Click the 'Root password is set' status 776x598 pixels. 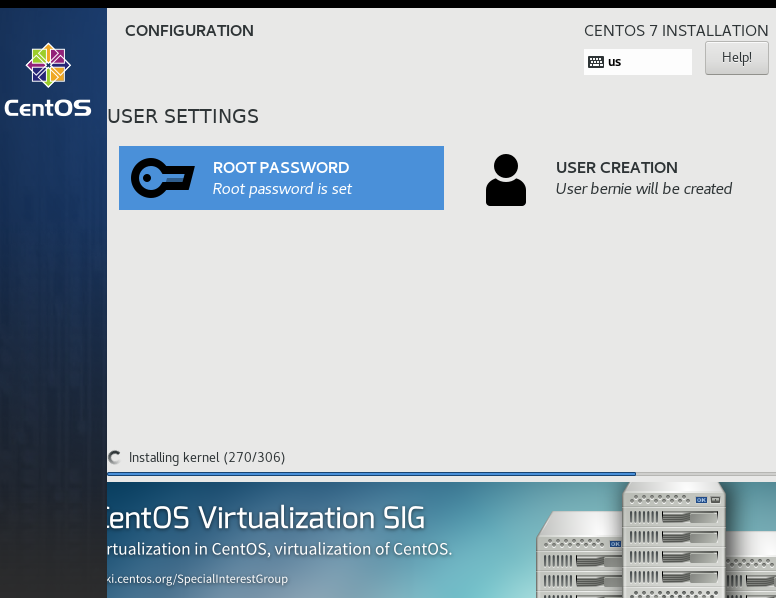coord(282,189)
